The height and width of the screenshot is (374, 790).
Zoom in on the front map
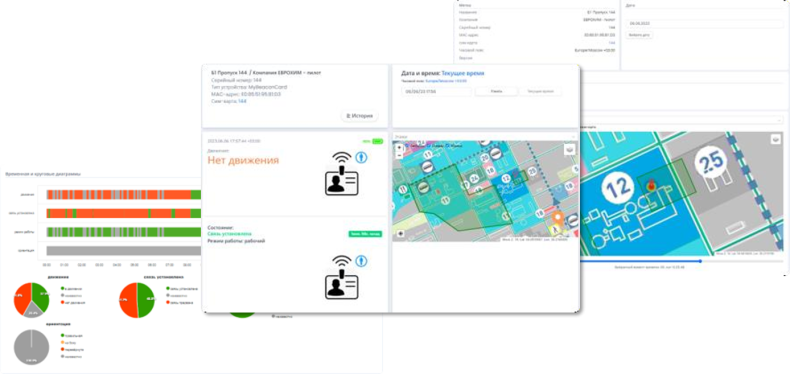[399, 148]
